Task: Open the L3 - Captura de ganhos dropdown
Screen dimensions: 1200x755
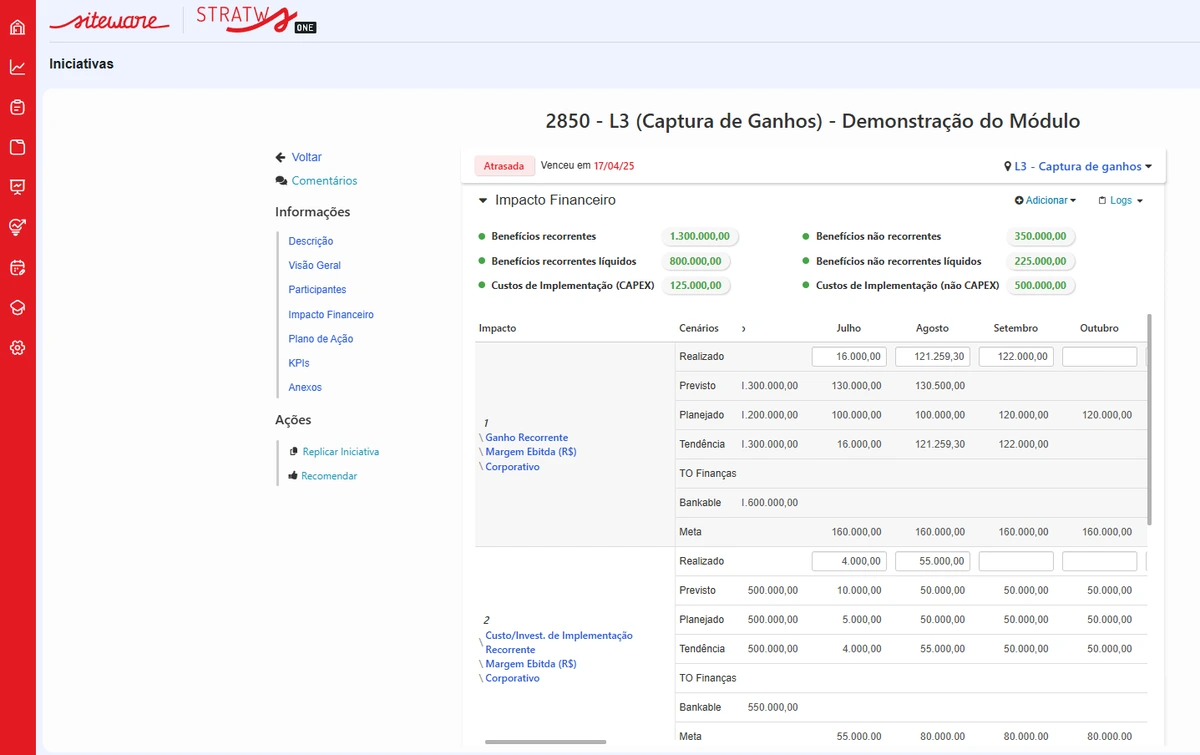Action: [x=1078, y=167]
